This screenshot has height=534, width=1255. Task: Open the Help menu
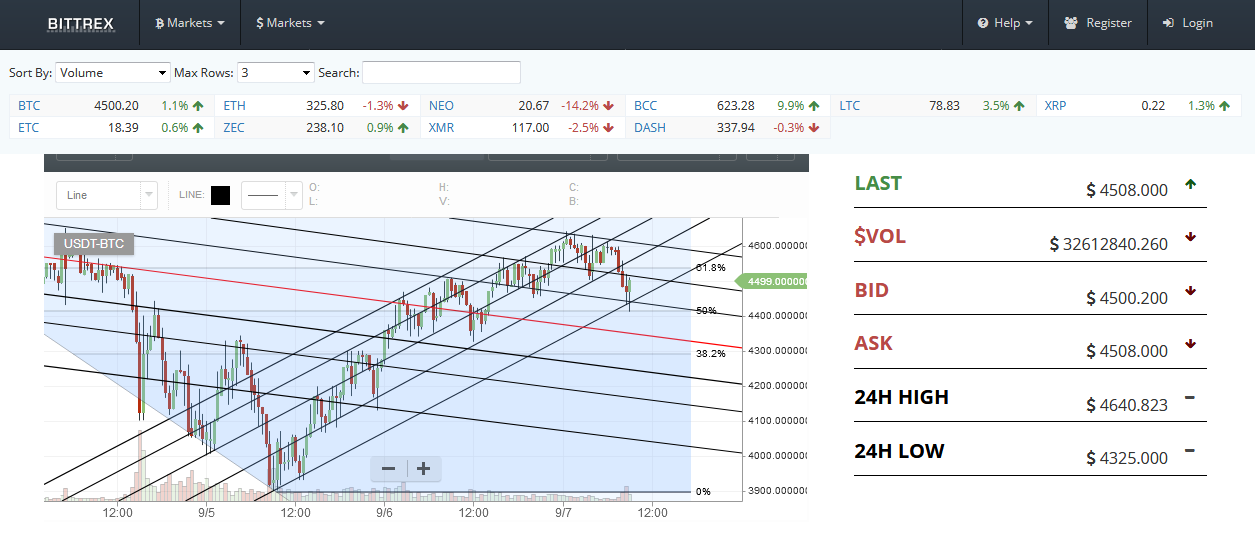[x=1005, y=22]
